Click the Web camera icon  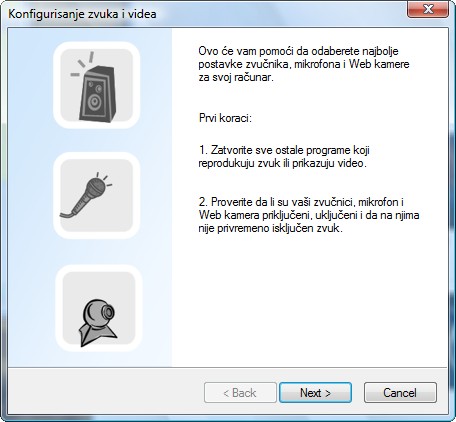pos(99,308)
